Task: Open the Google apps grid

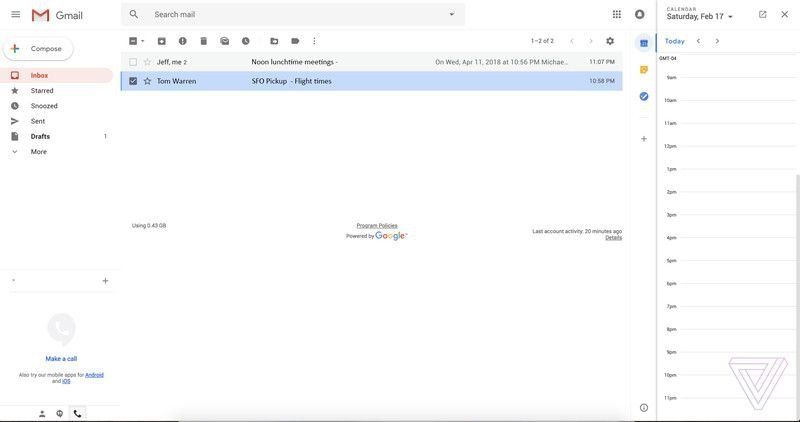Action: 616,14
